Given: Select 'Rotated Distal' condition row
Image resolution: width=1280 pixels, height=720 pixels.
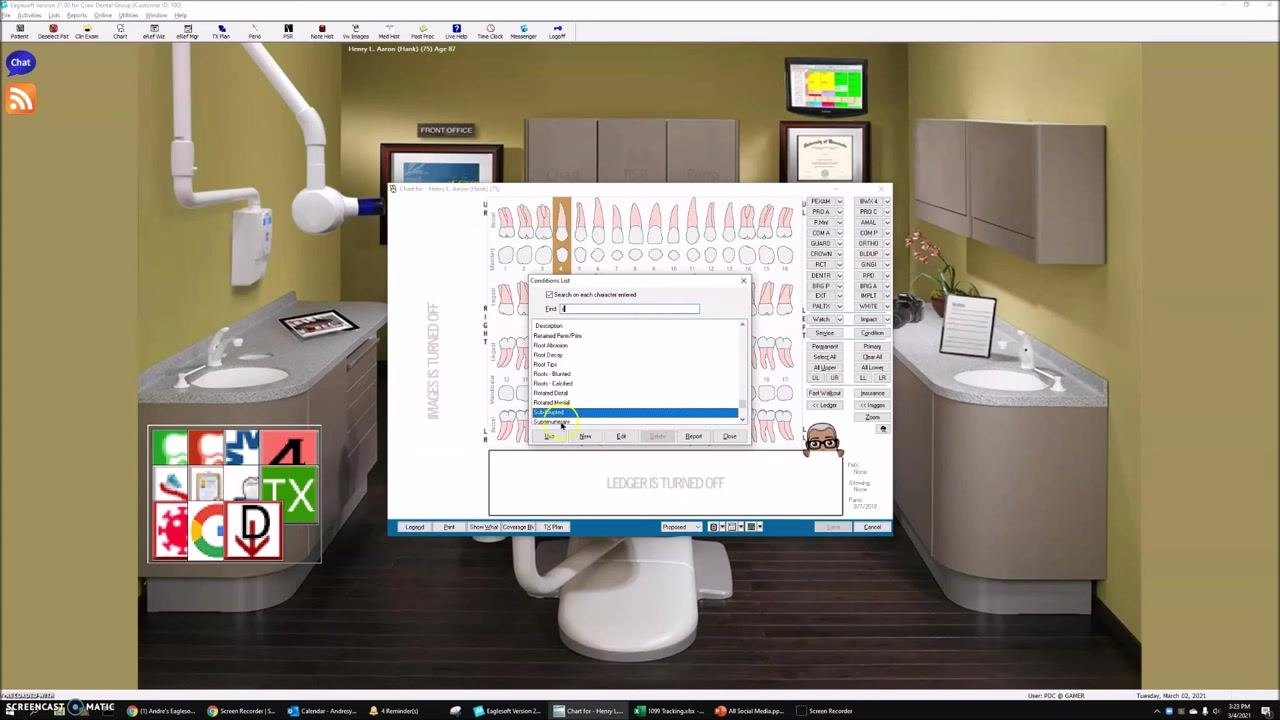Looking at the screenshot, I should click(635, 393).
